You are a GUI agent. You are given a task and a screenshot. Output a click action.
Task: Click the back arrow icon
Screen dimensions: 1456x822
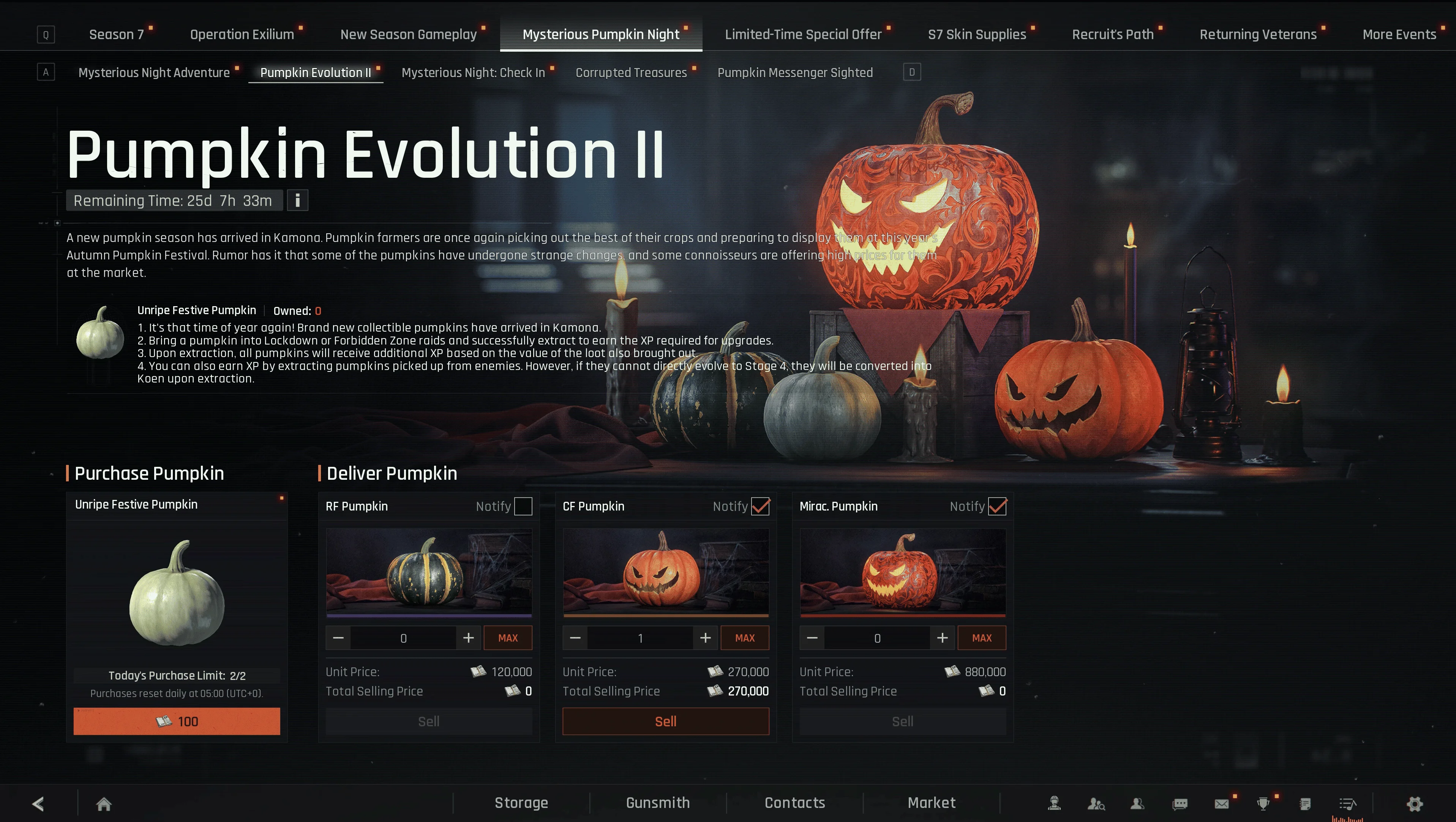pos(38,803)
